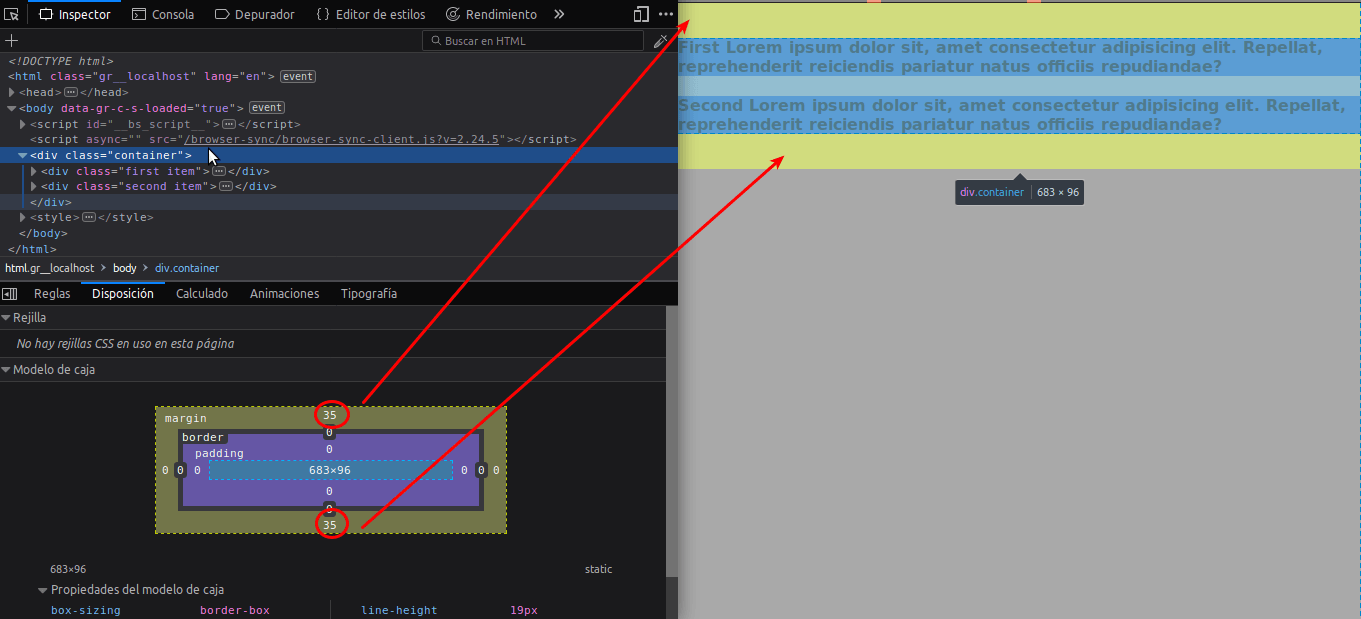Pick a color with the eyedropper icon

[660, 41]
